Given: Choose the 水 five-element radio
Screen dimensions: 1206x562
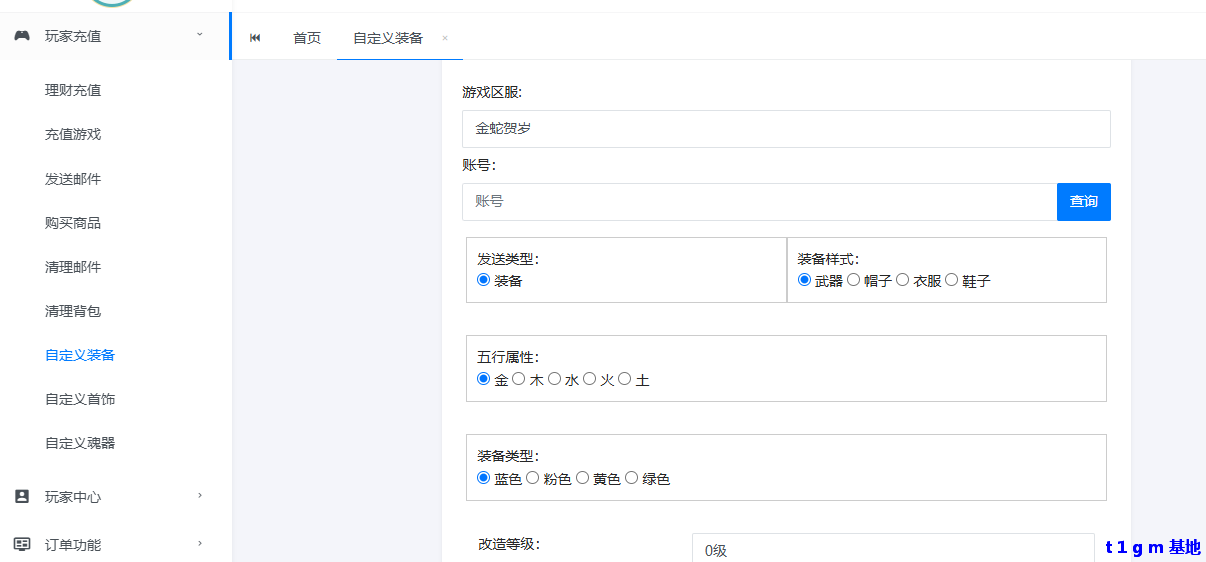Looking at the screenshot, I should pos(554,379).
